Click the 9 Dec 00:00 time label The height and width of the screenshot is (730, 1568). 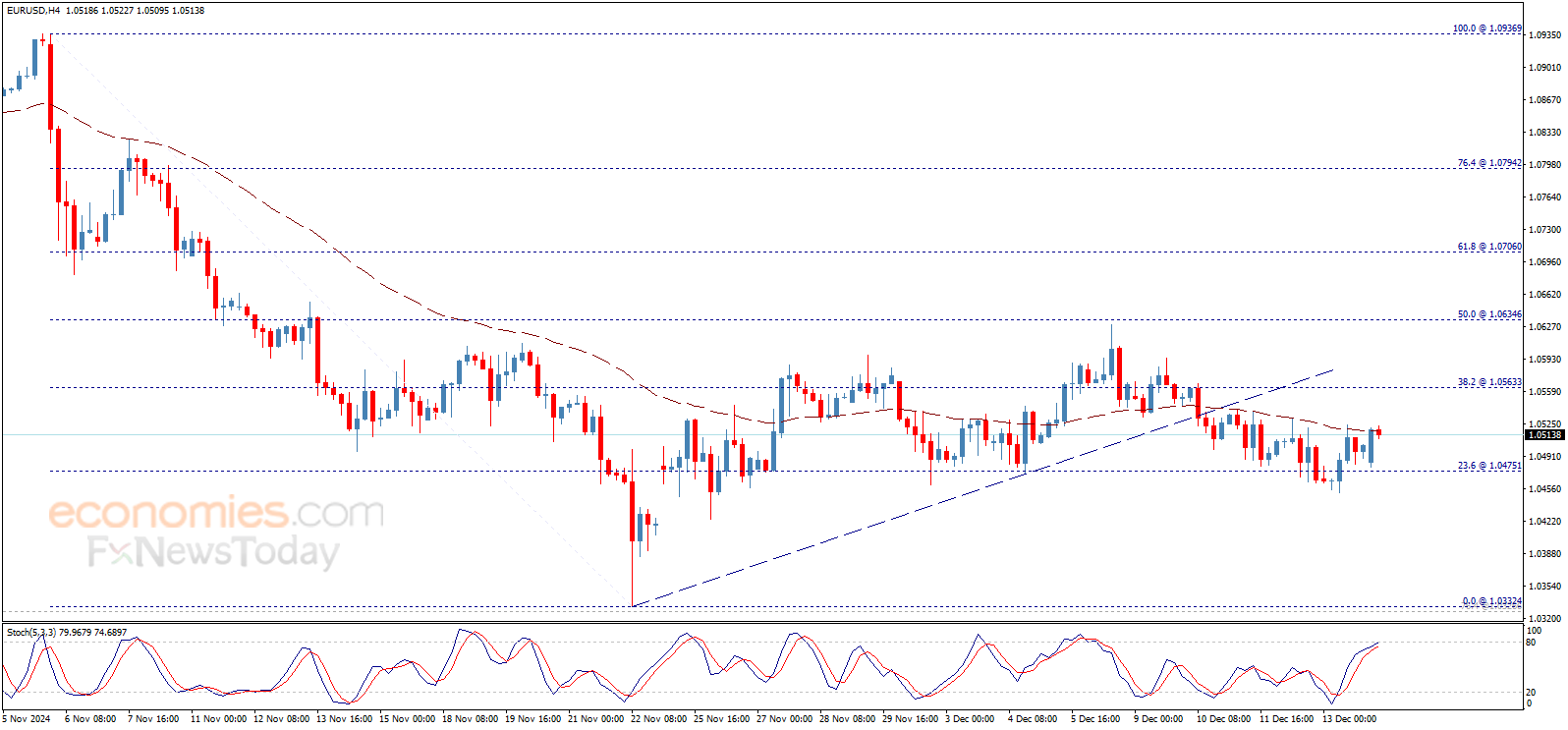[x=1158, y=719]
